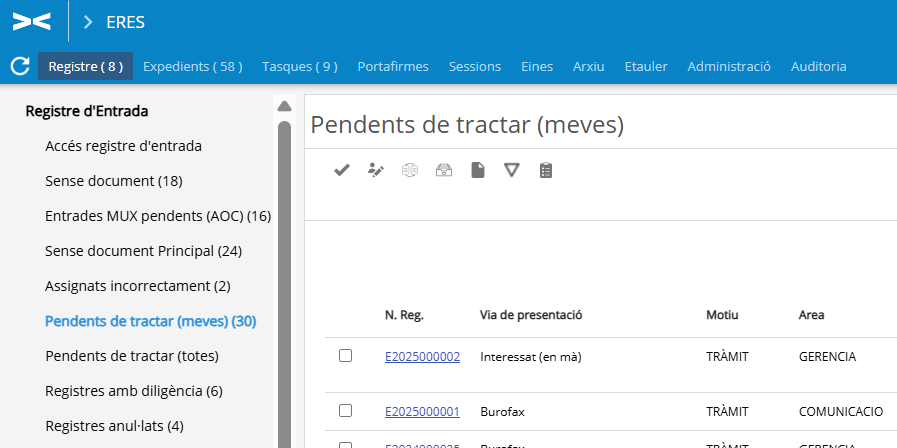The image size is (897, 448).
Task: Open registry entry link E2025000001
Action: click(x=422, y=411)
